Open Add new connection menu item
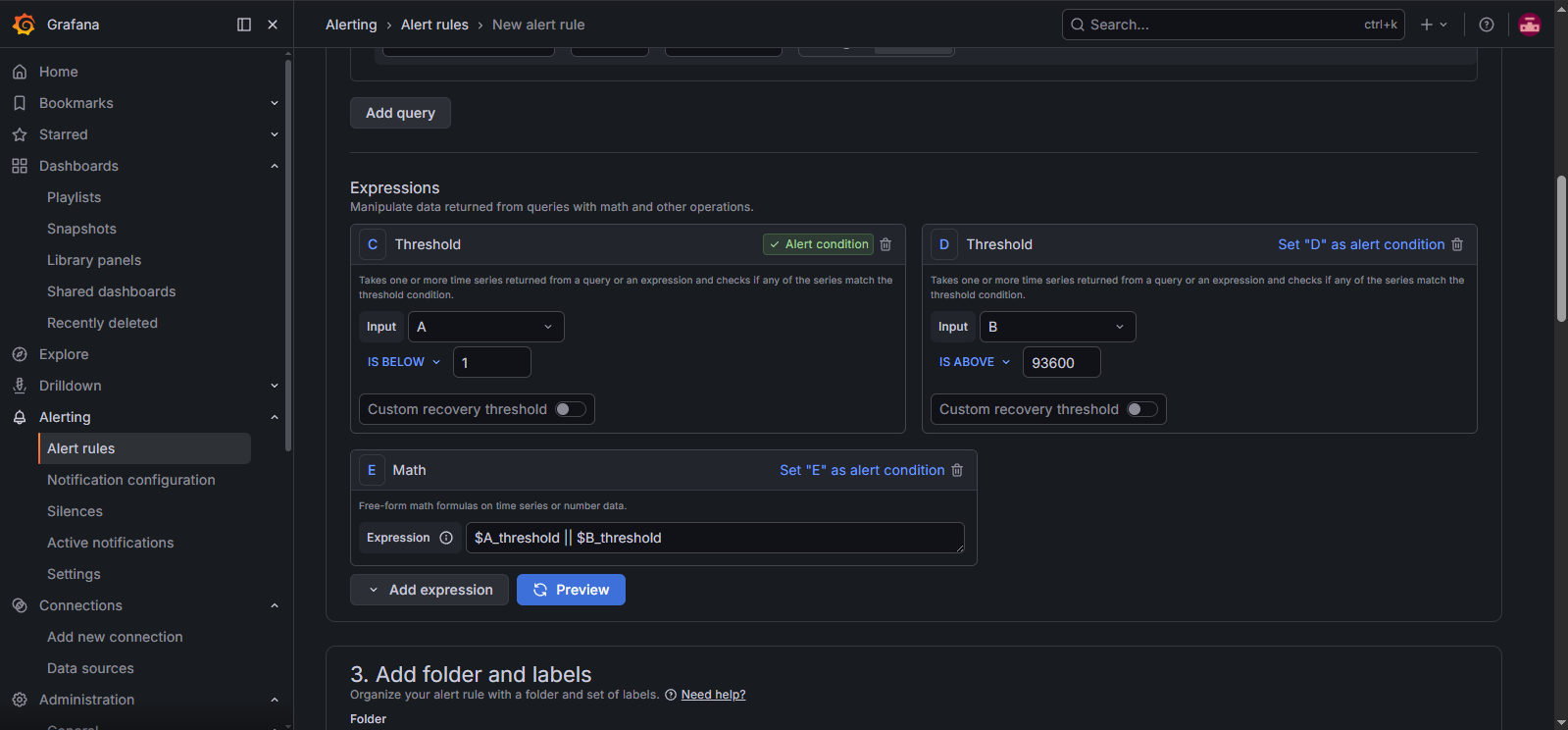 (x=115, y=637)
